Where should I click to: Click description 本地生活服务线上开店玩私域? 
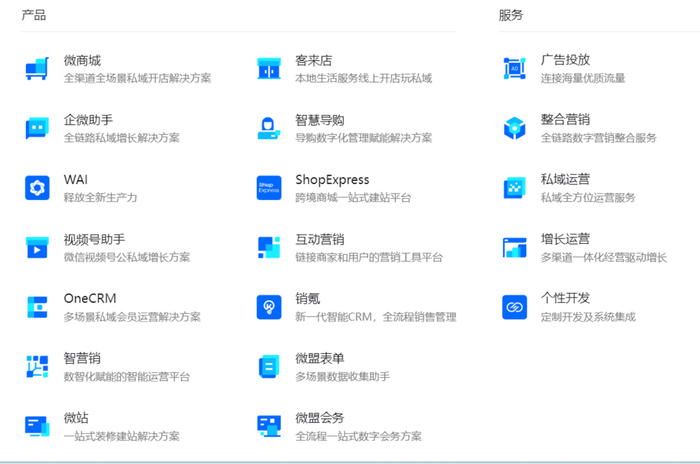(x=363, y=78)
